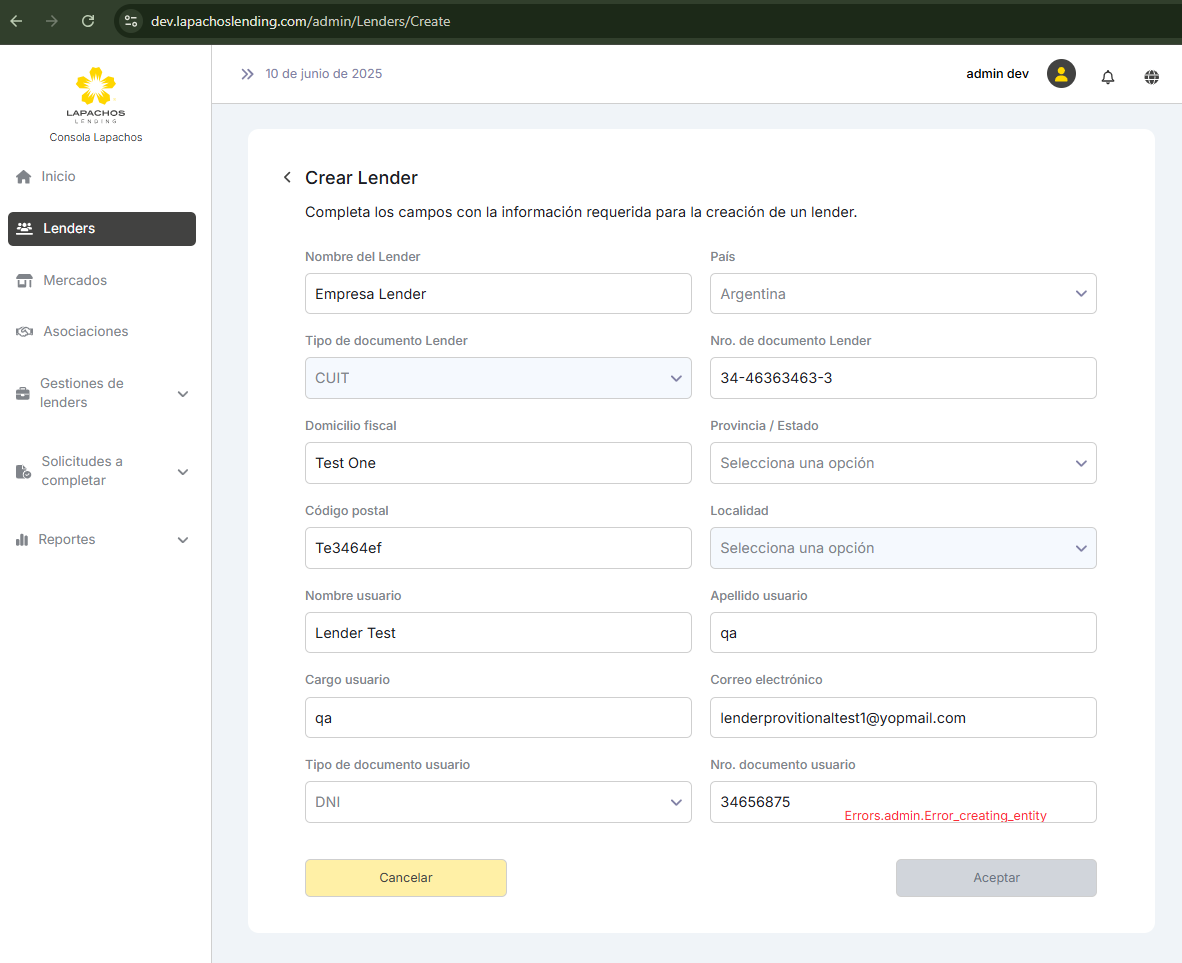
Task: Expand the Reportes sidebar section
Action: [x=102, y=540]
